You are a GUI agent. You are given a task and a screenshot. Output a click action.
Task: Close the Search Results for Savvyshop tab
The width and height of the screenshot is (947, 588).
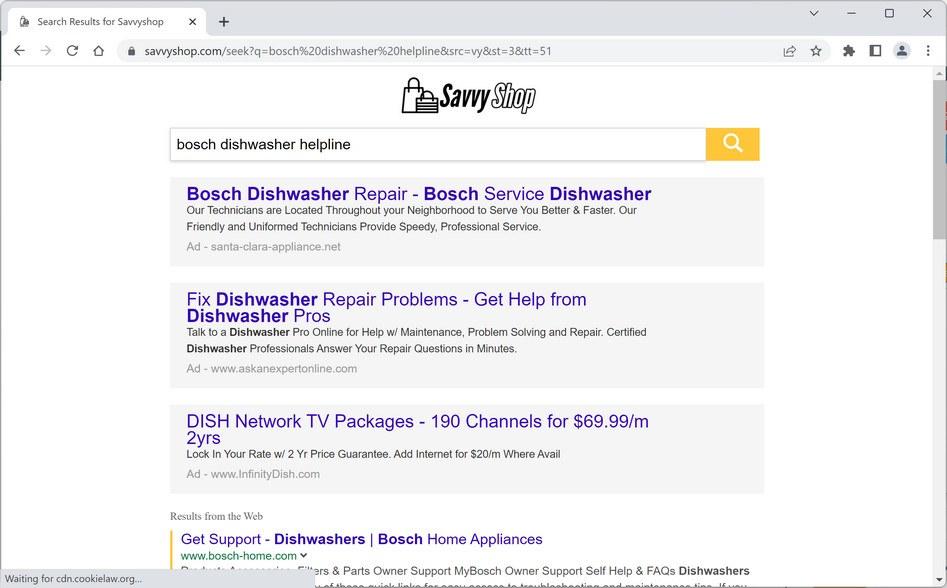tap(192, 22)
